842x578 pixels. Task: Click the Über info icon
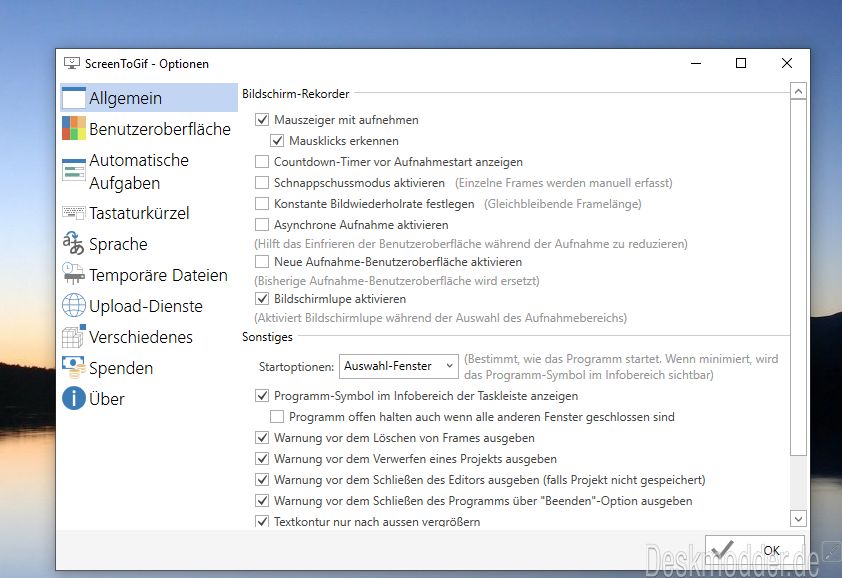click(x=74, y=399)
